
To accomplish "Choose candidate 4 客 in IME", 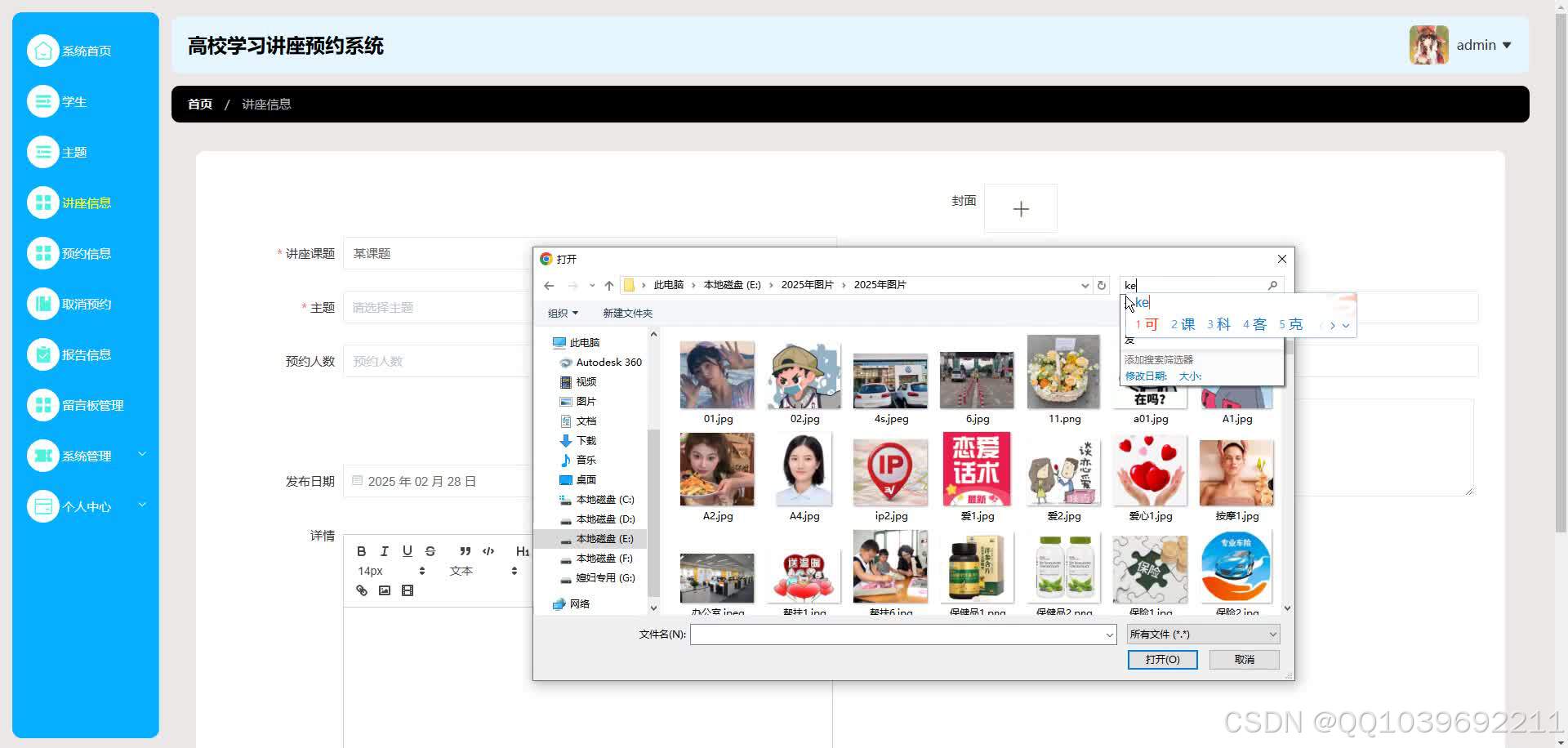I will click(1254, 324).
